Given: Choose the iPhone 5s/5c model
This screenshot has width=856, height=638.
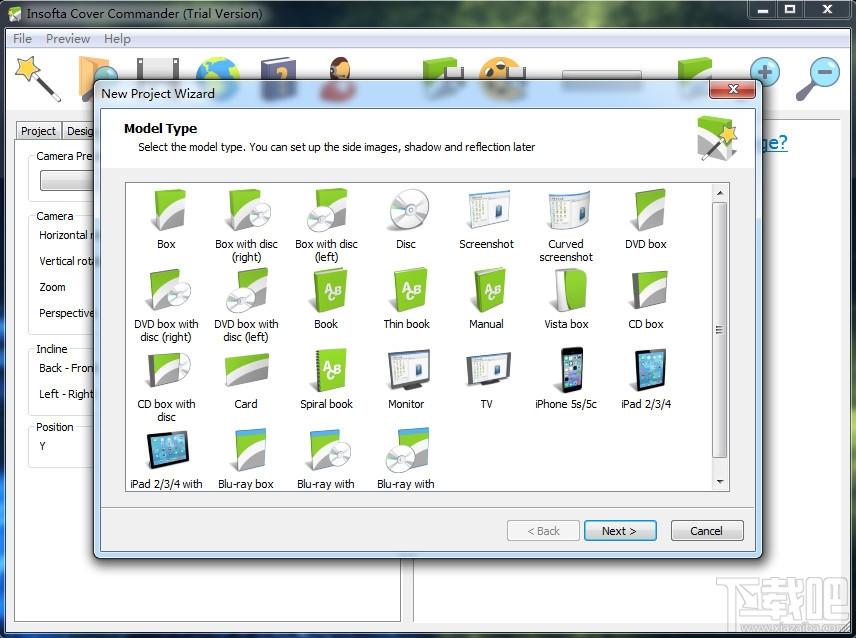Looking at the screenshot, I should coord(566,379).
